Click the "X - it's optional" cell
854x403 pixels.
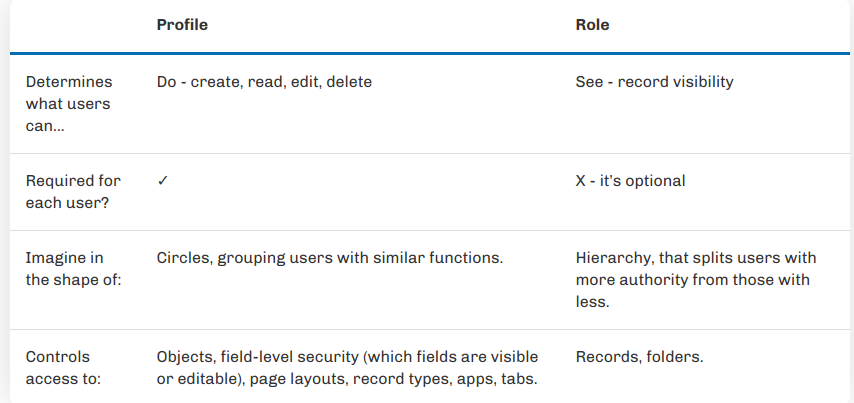tap(630, 181)
